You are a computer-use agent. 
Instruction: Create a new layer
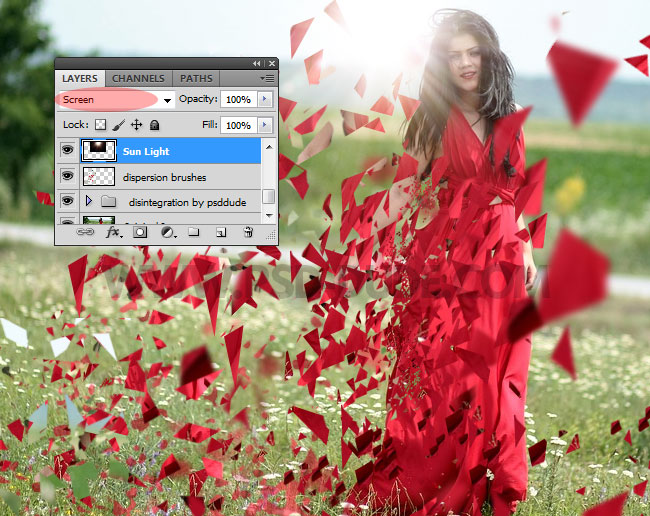click(x=221, y=233)
